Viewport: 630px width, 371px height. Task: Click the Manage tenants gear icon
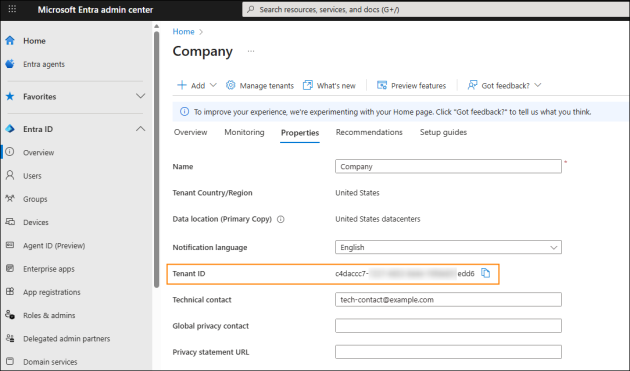[230, 85]
